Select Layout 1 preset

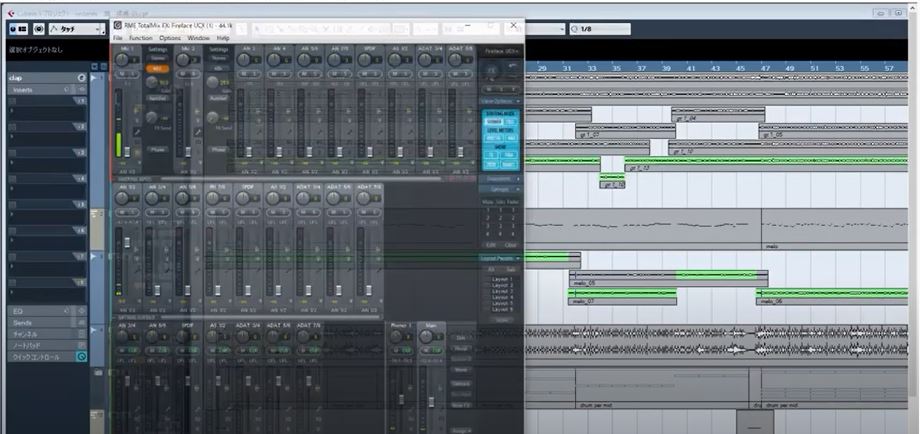tap(503, 280)
